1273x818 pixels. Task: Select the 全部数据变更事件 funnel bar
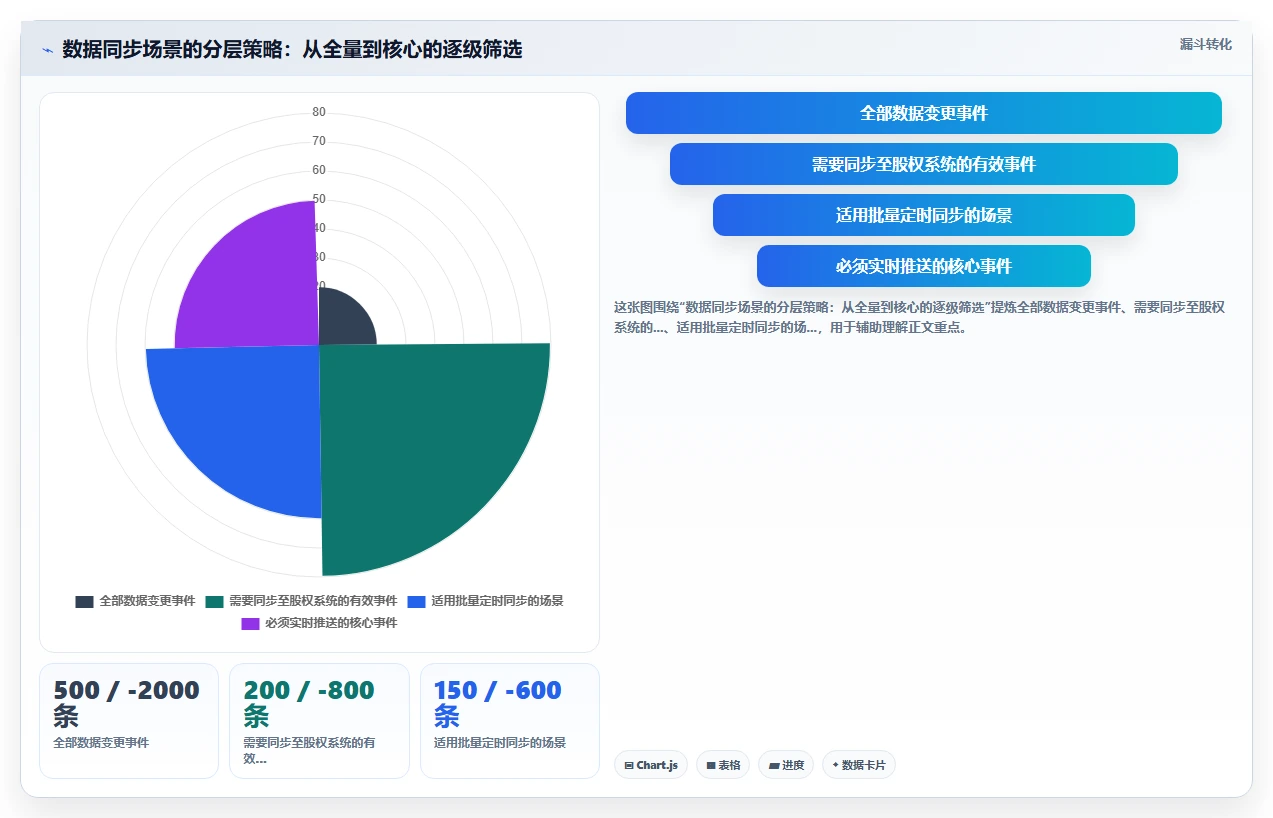click(924, 113)
